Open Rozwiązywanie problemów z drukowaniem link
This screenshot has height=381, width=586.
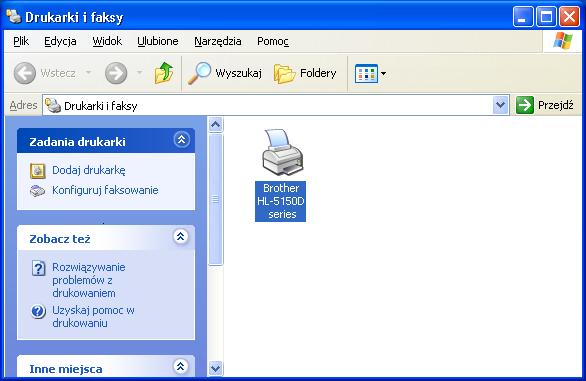tap(89, 280)
